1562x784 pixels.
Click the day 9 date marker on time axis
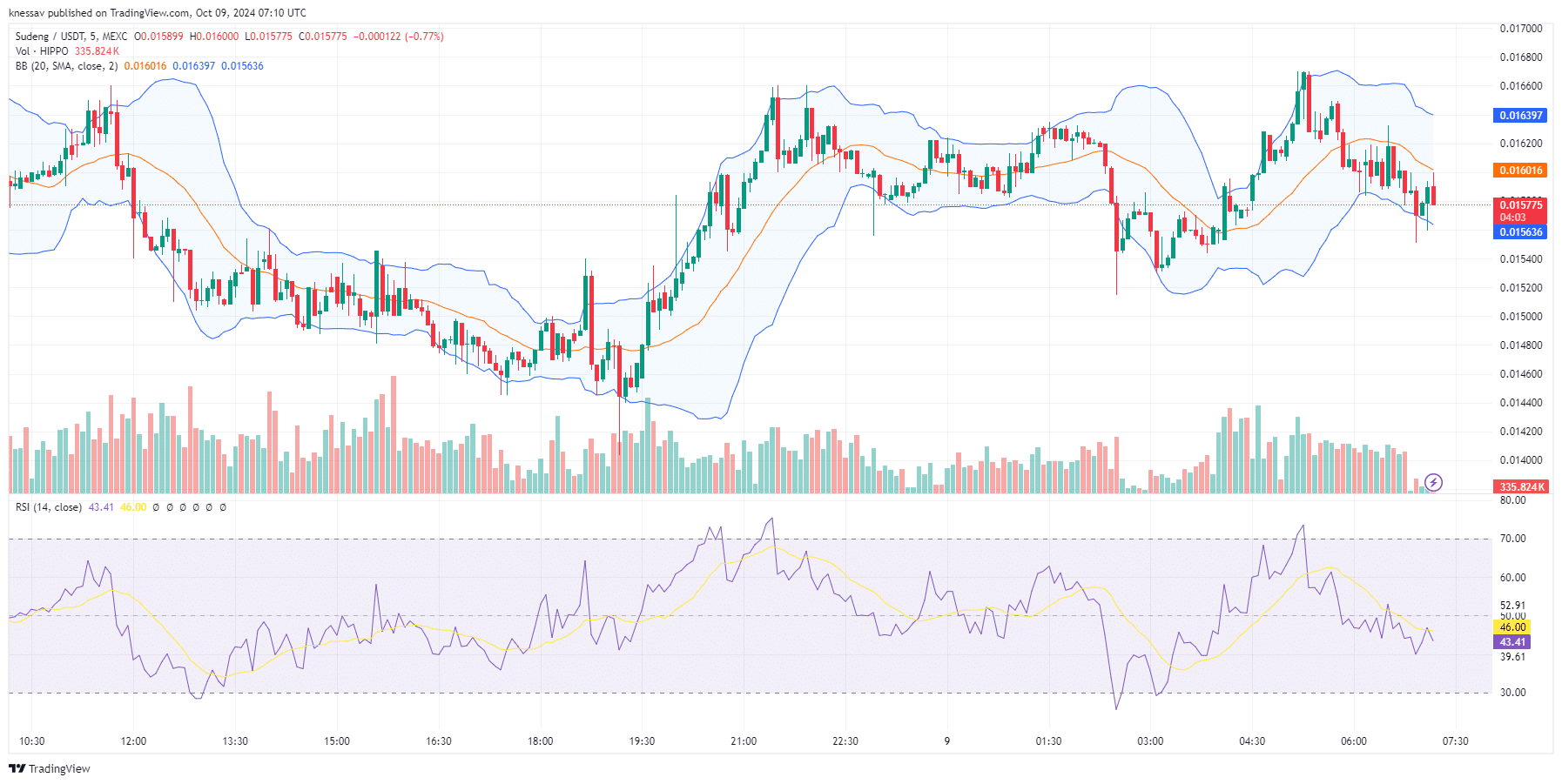coord(947,741)
